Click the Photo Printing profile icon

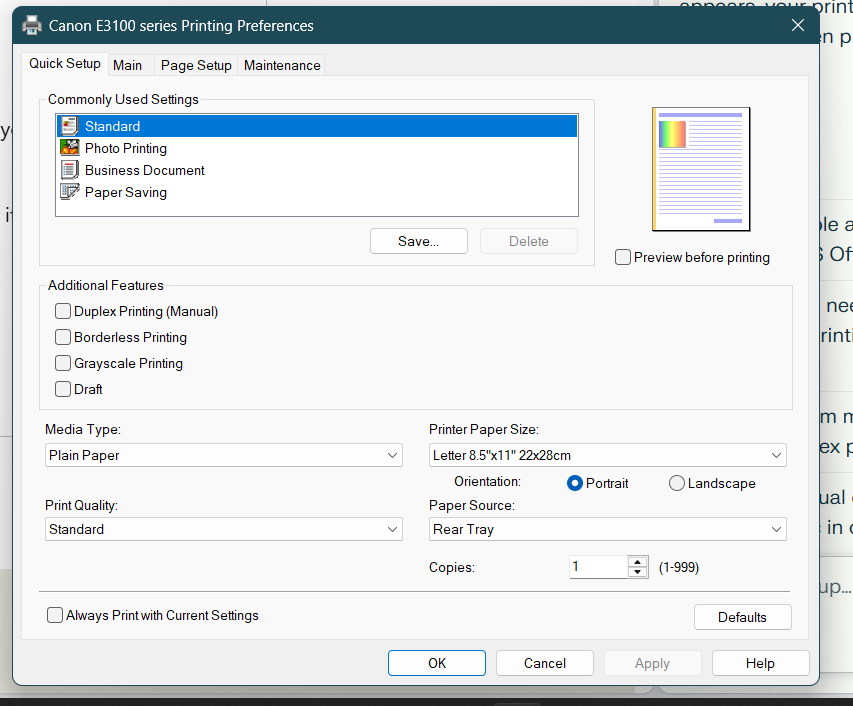[x=70, y=148]
